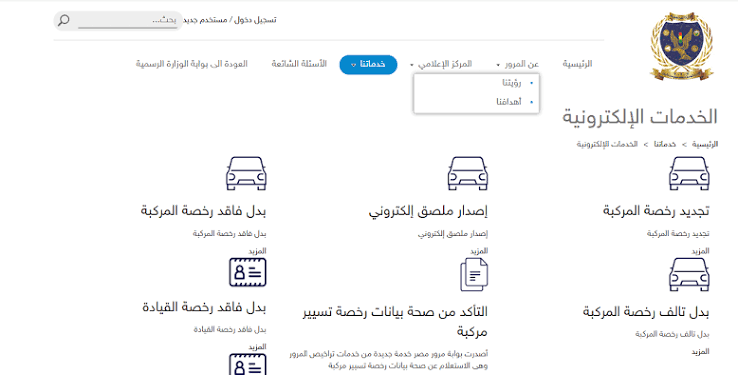Open the بدل فاقد رخصة المركبة service heading
This screenshot has width=738, height=375.
(203, 211)
